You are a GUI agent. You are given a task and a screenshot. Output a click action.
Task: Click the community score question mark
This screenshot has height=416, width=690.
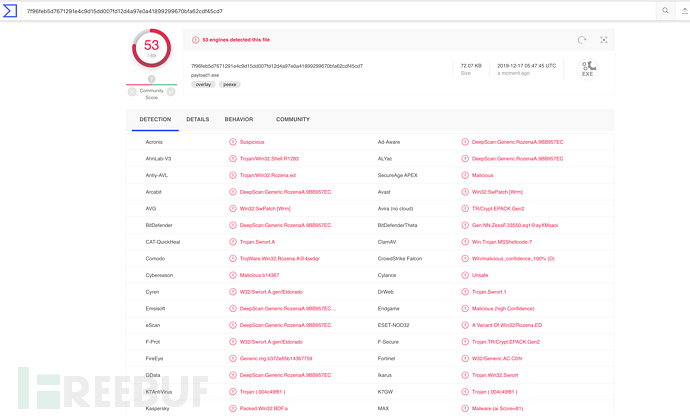point(151,79)
